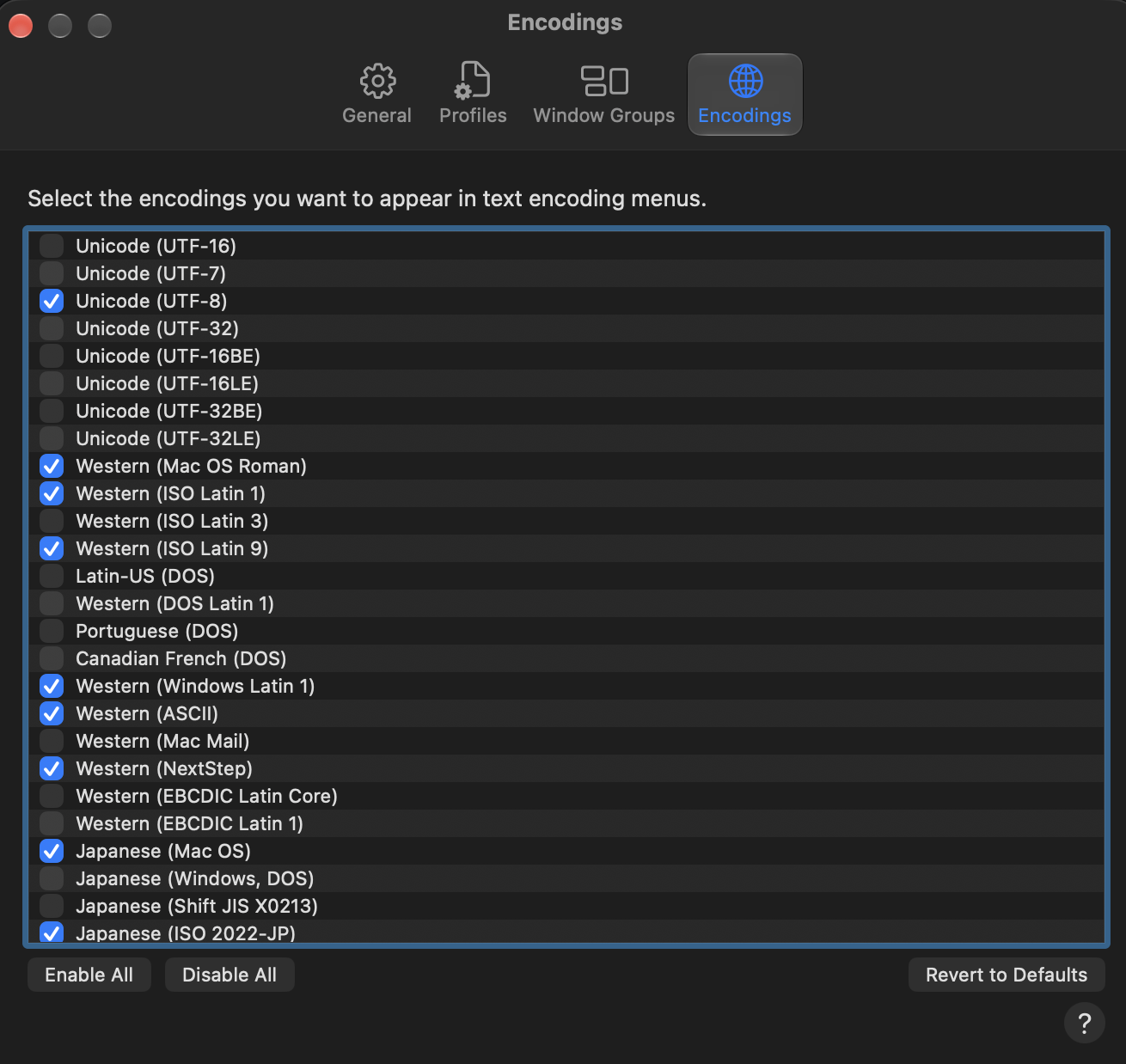The width and height of the screenshot is (1126, 1064).
Task: Uncheck Western (Windows Latin 1) encoding
Action: pyautogui.click(x=52, y=686)
